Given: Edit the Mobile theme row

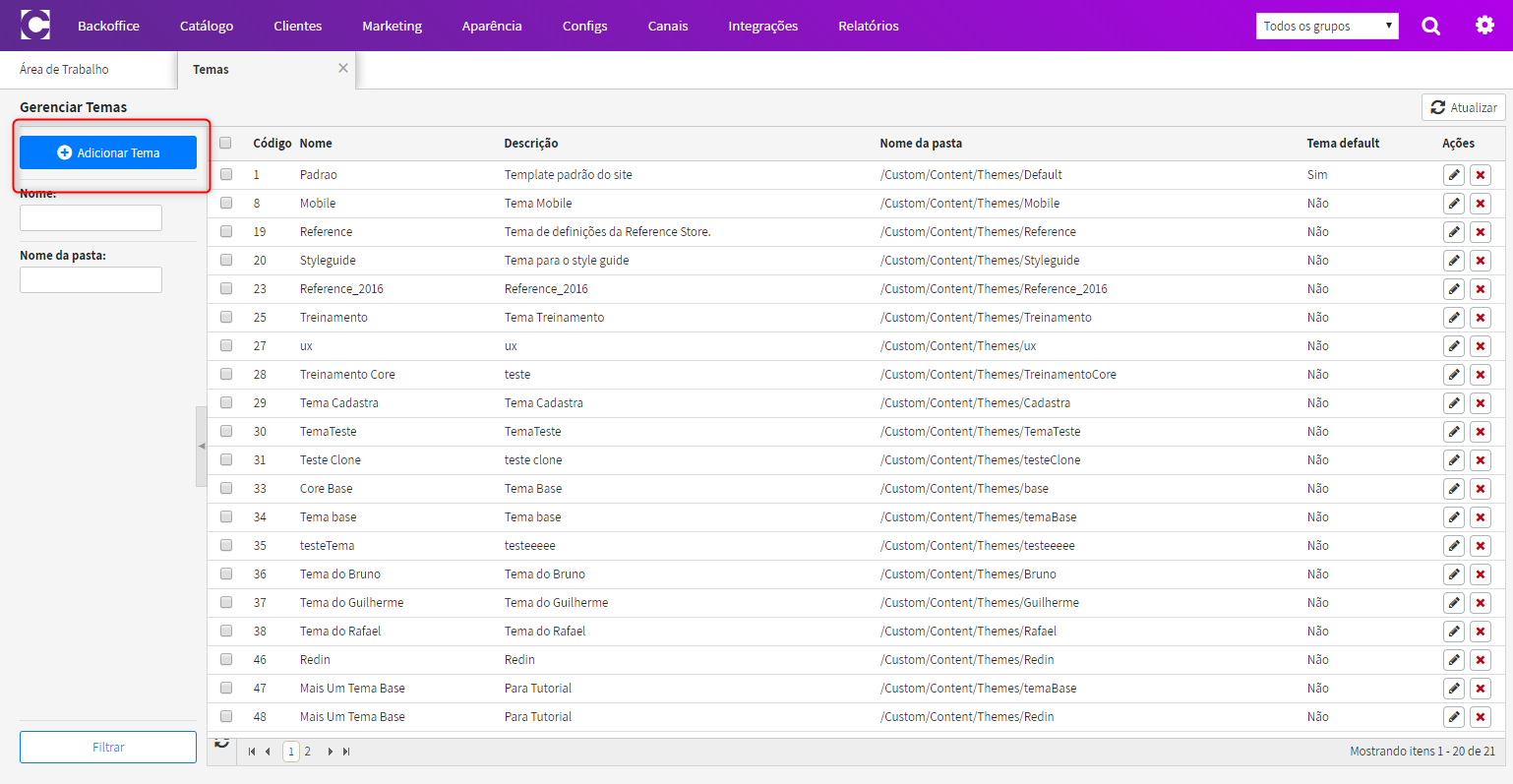Looking at the screenshot, I should [1454, 204].
